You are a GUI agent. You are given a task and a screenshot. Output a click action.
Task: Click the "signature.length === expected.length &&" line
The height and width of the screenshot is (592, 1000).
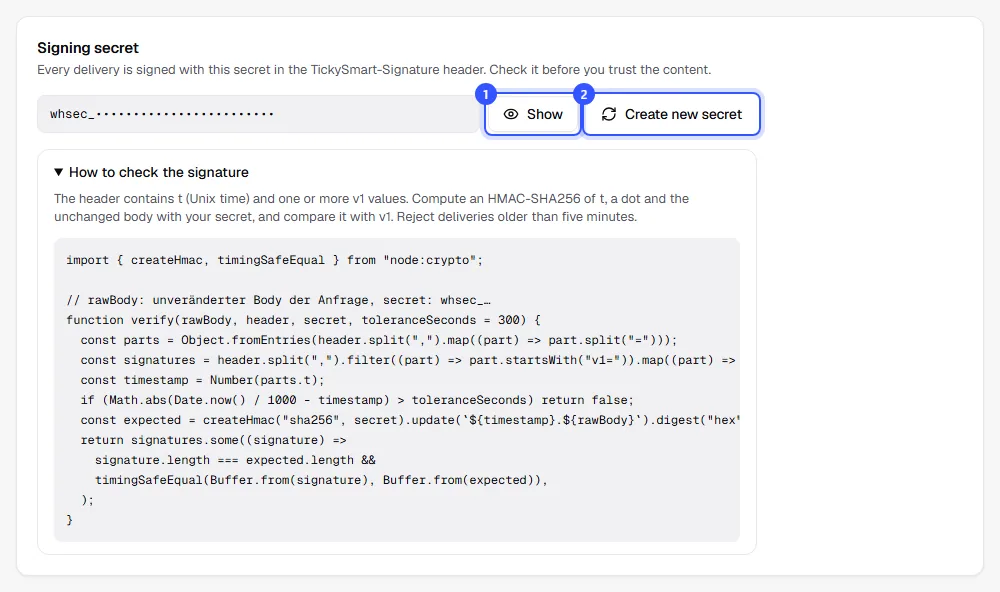[x=235, y=460]
